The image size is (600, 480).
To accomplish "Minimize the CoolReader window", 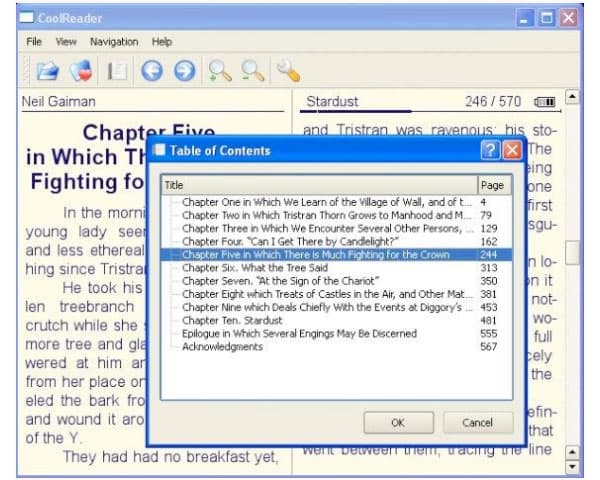I will 525,18.
